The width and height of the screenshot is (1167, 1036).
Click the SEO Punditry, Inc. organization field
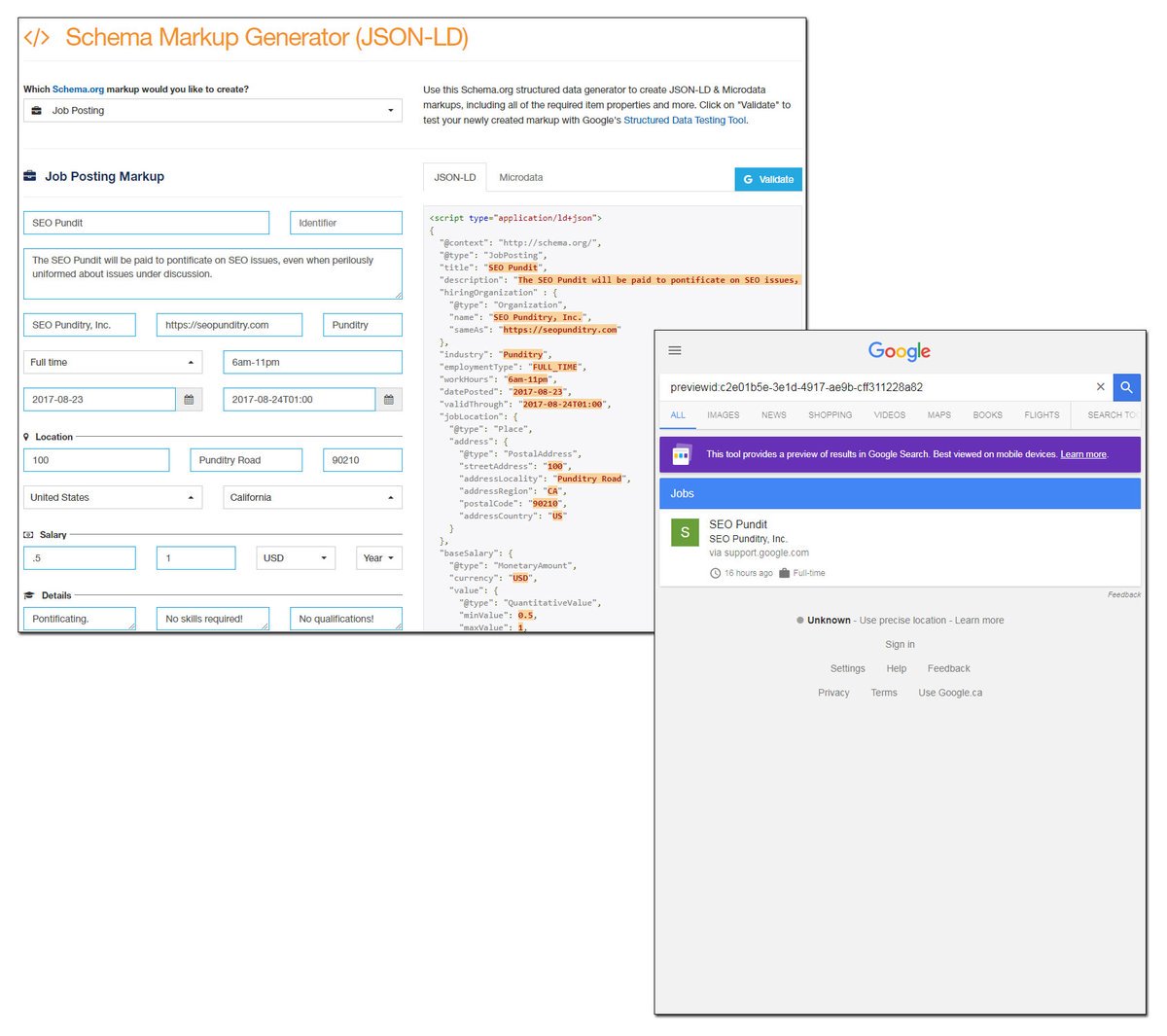click(80, 325)
